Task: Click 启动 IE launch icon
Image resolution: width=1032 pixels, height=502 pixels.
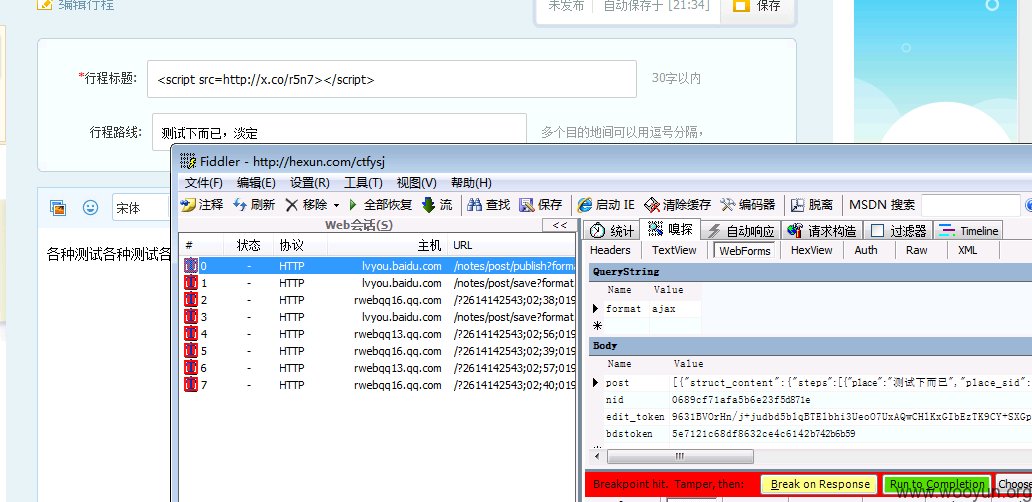Action: pyautogui.click(x=584, y=205)
